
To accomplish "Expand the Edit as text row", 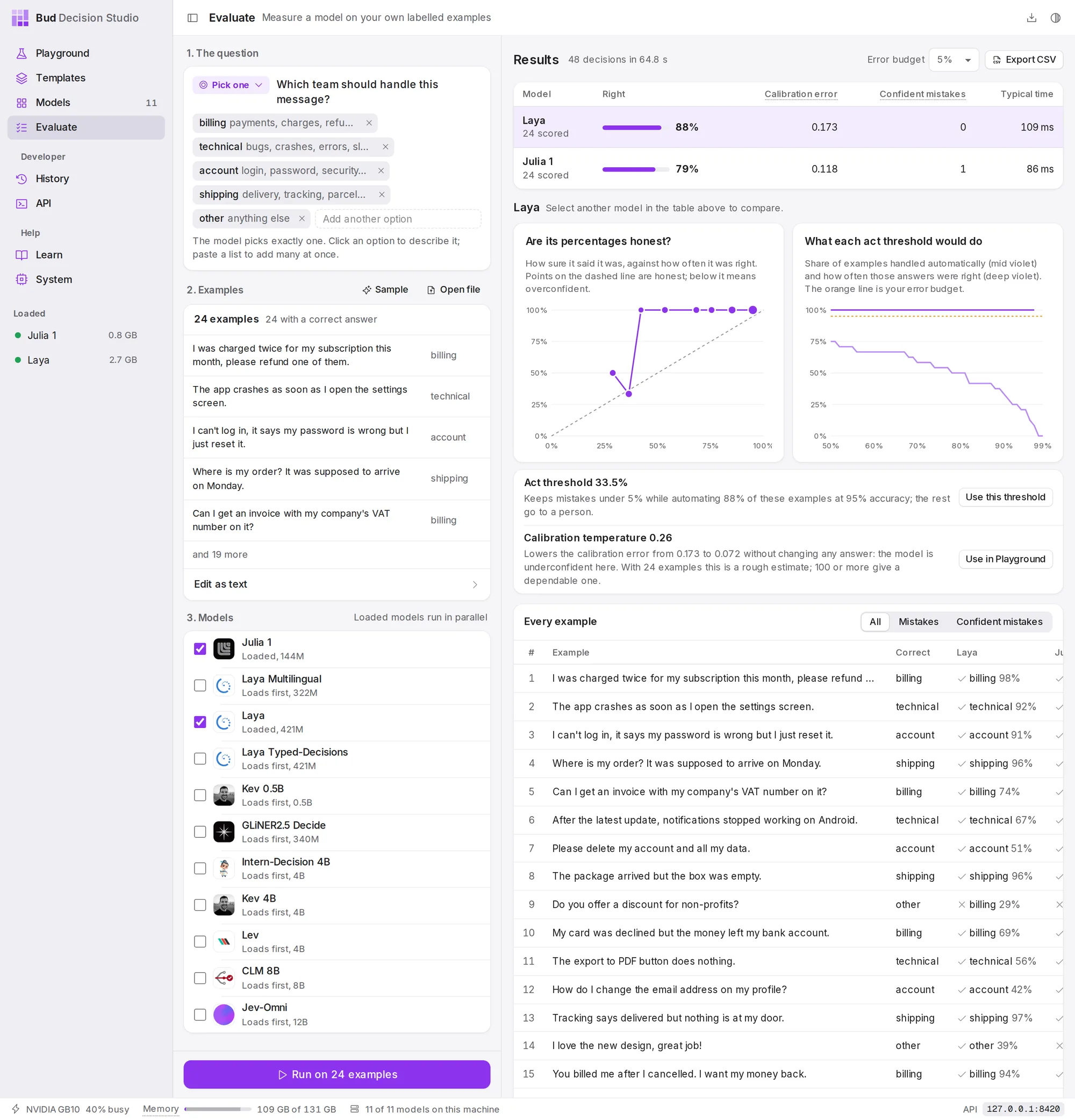I will point(336,584).
